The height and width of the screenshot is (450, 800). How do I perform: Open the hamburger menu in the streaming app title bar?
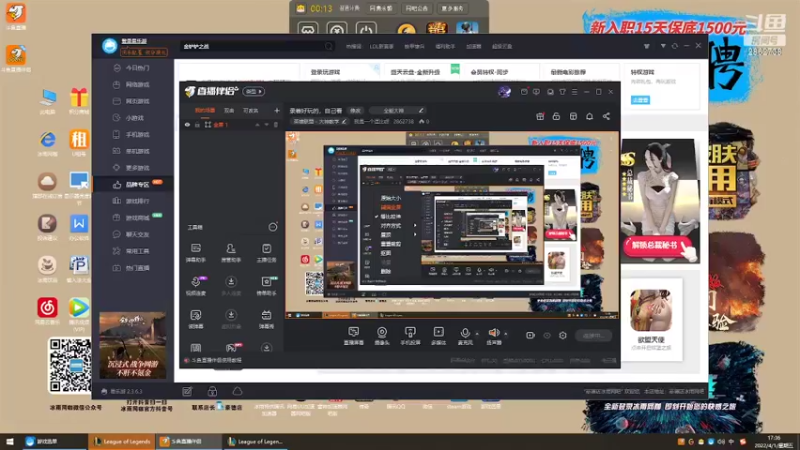[x=574, y=92]
